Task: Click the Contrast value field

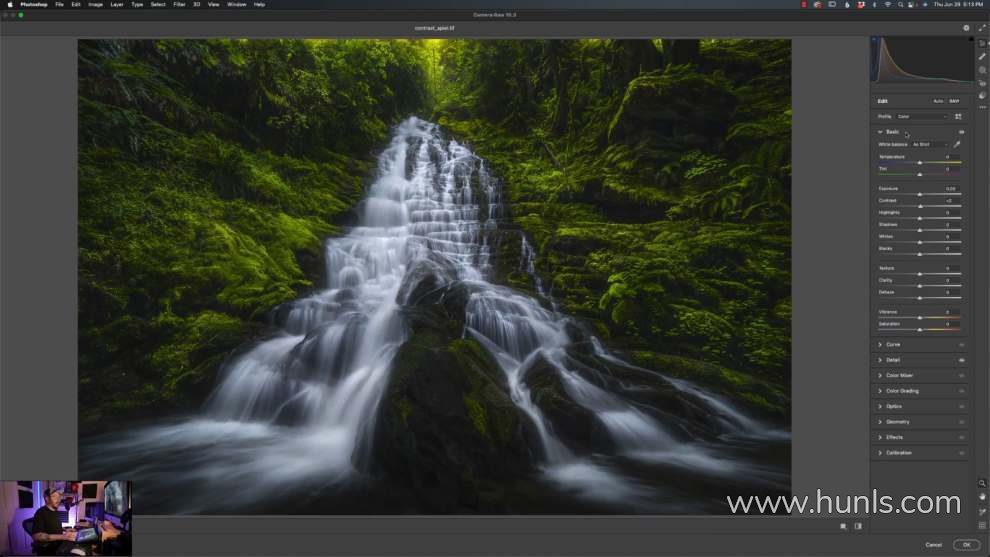Action: (950, 201)
